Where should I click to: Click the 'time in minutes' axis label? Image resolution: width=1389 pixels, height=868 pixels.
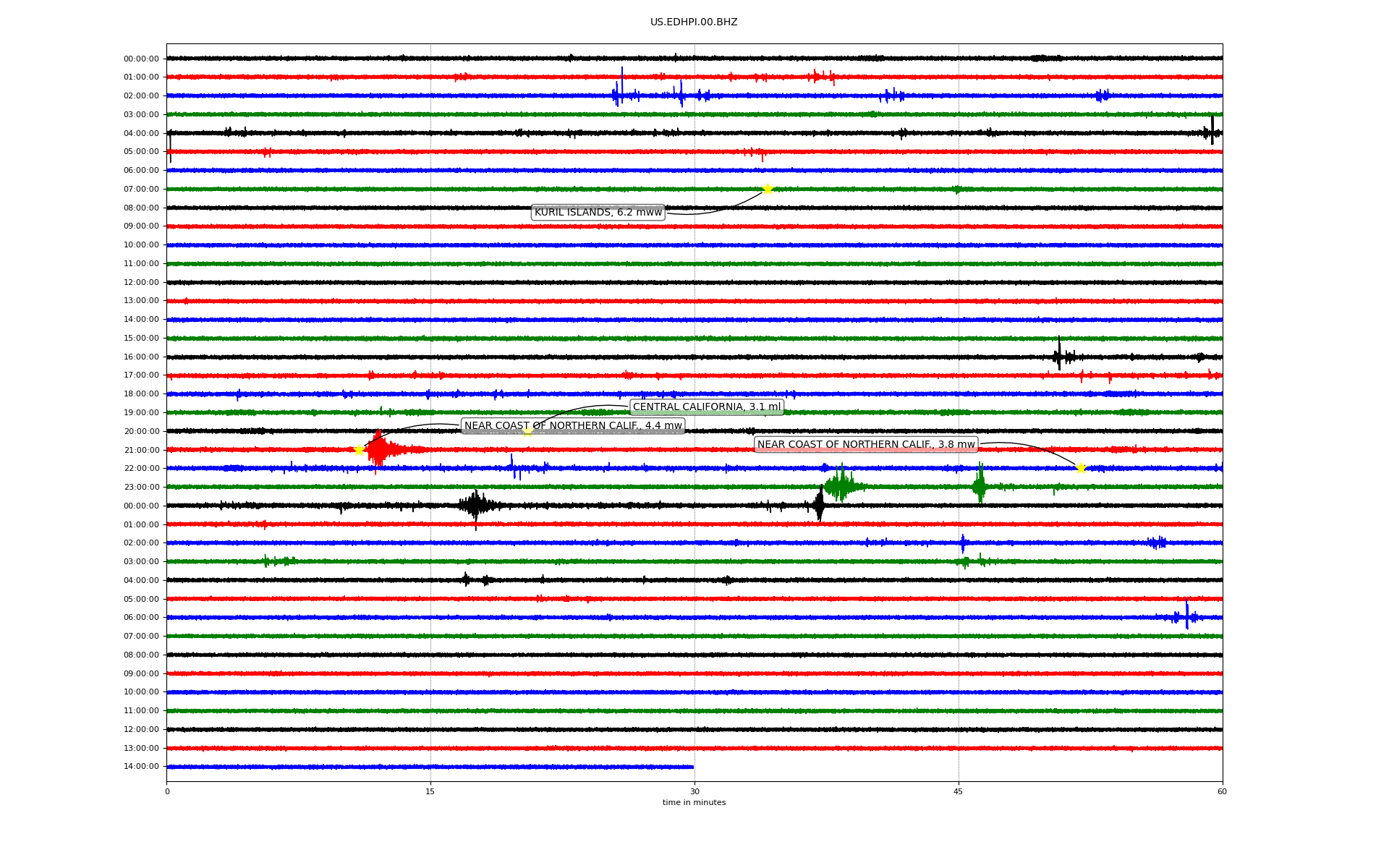693,802
